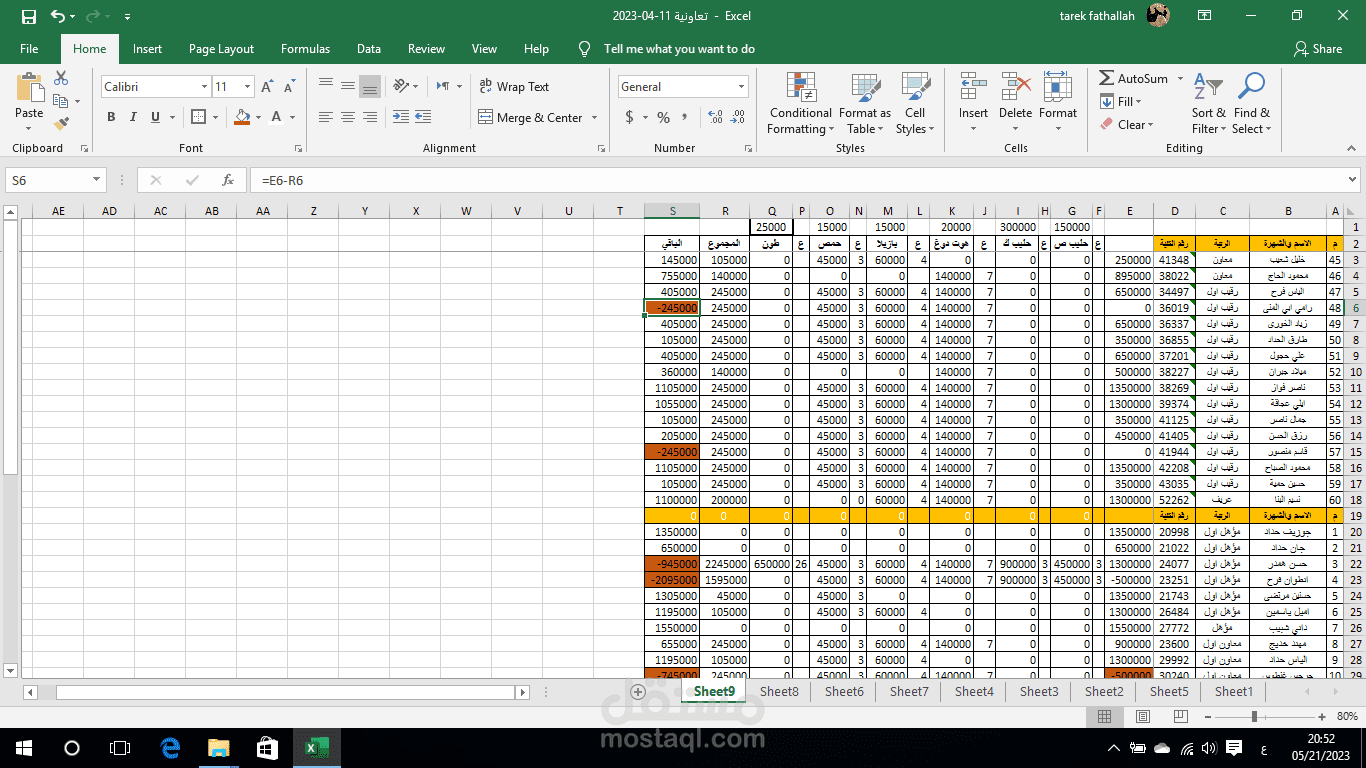Click the Paste clipboard icon

pos(29,88)
